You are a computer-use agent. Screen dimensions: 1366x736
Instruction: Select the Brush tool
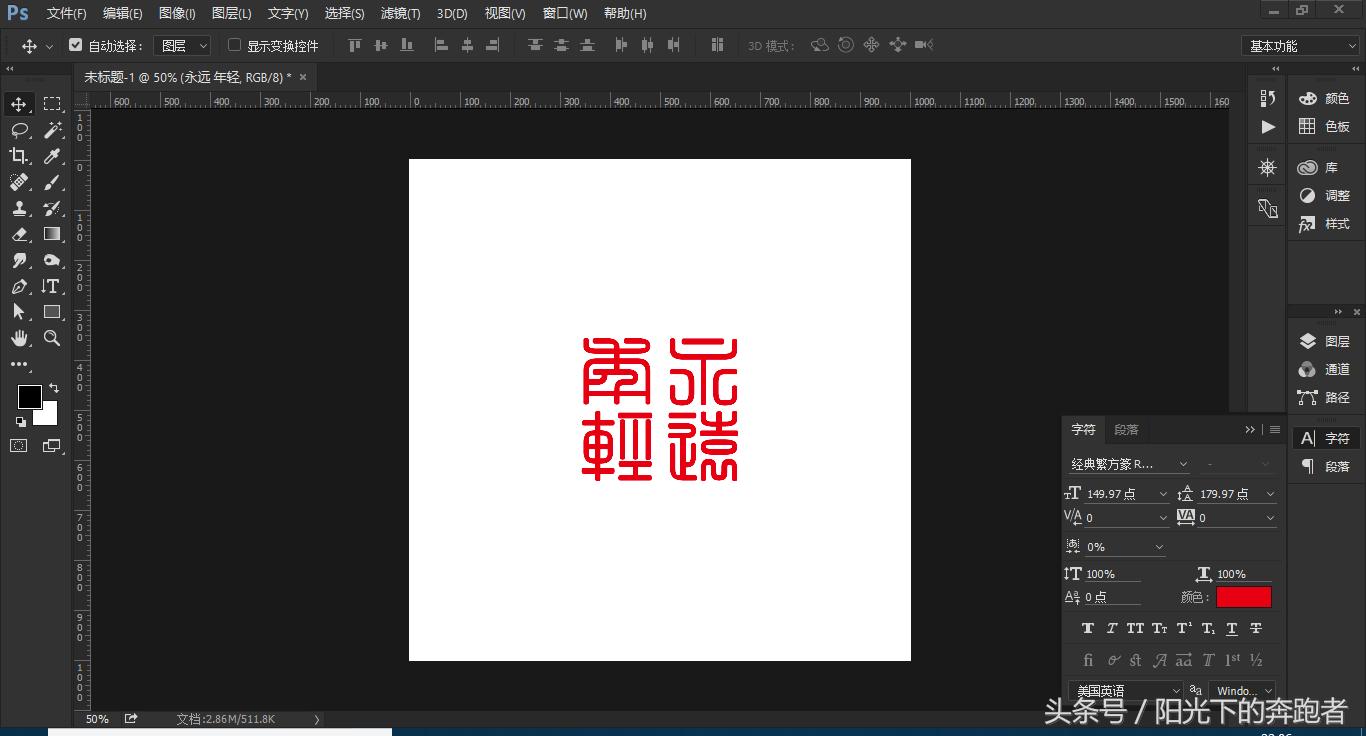tap(52, 182)
